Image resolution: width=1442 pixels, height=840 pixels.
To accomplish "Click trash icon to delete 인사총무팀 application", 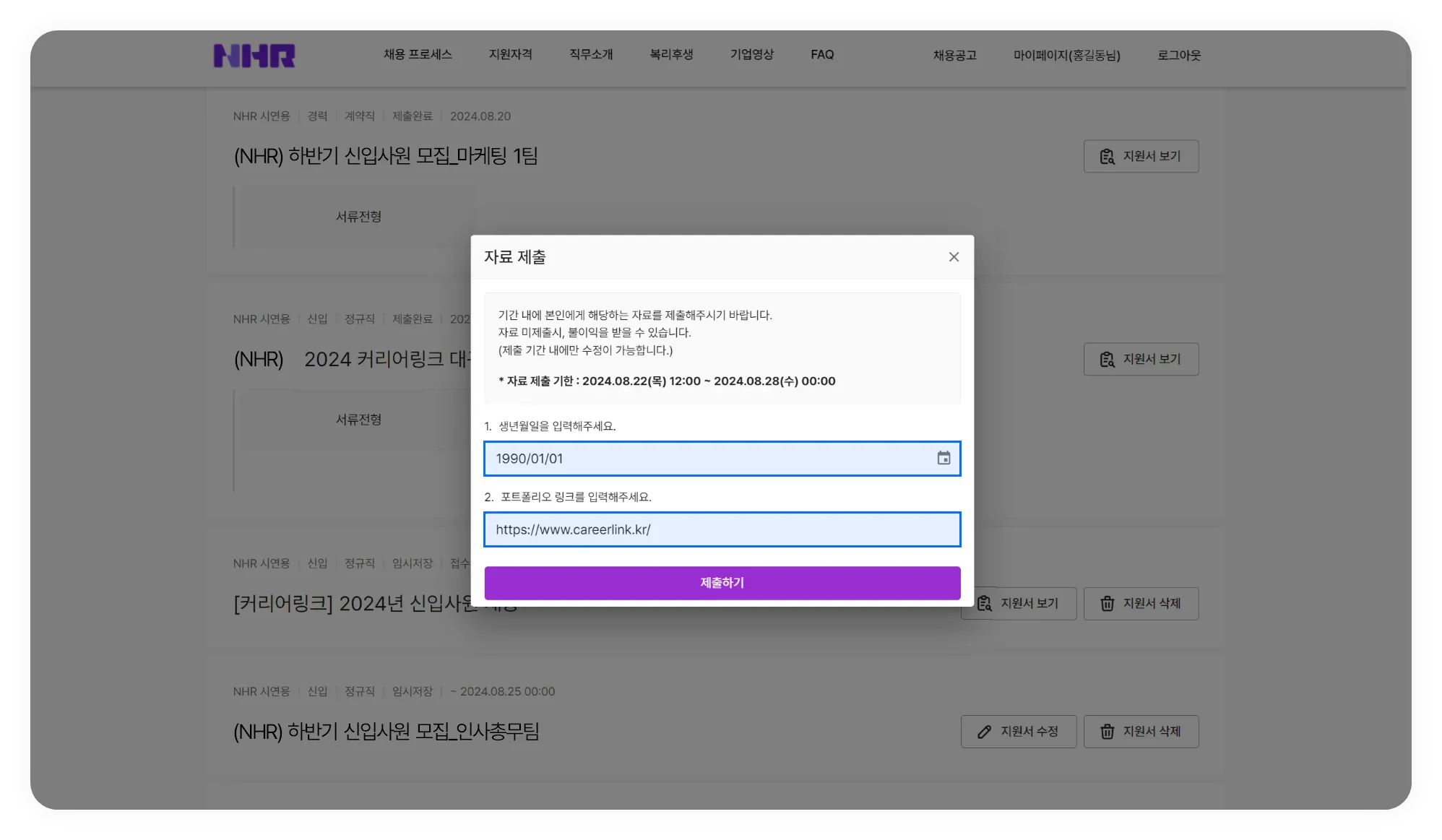I will (x=1108, y=732).
